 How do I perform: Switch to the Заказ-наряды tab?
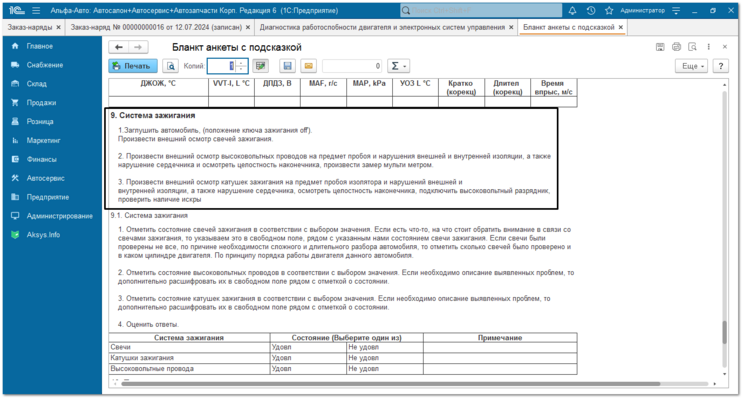pyautogui.click(x=30, y=27)
